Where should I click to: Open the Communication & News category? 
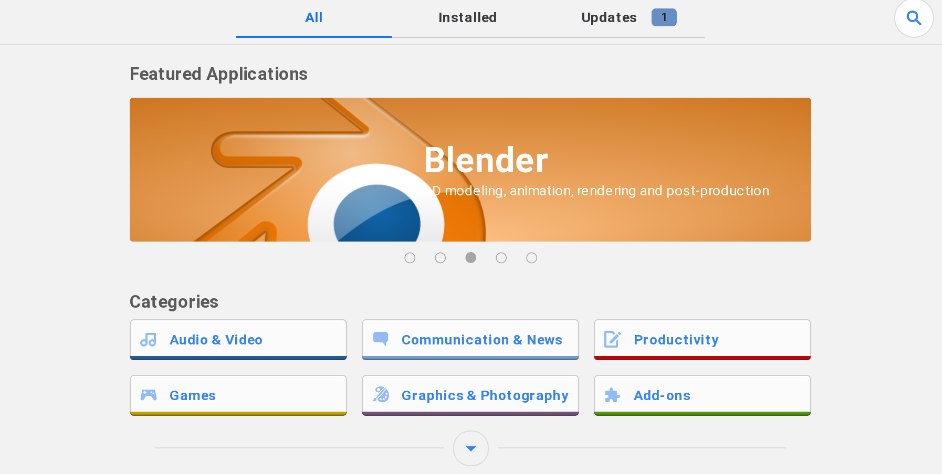pos(470,340)
